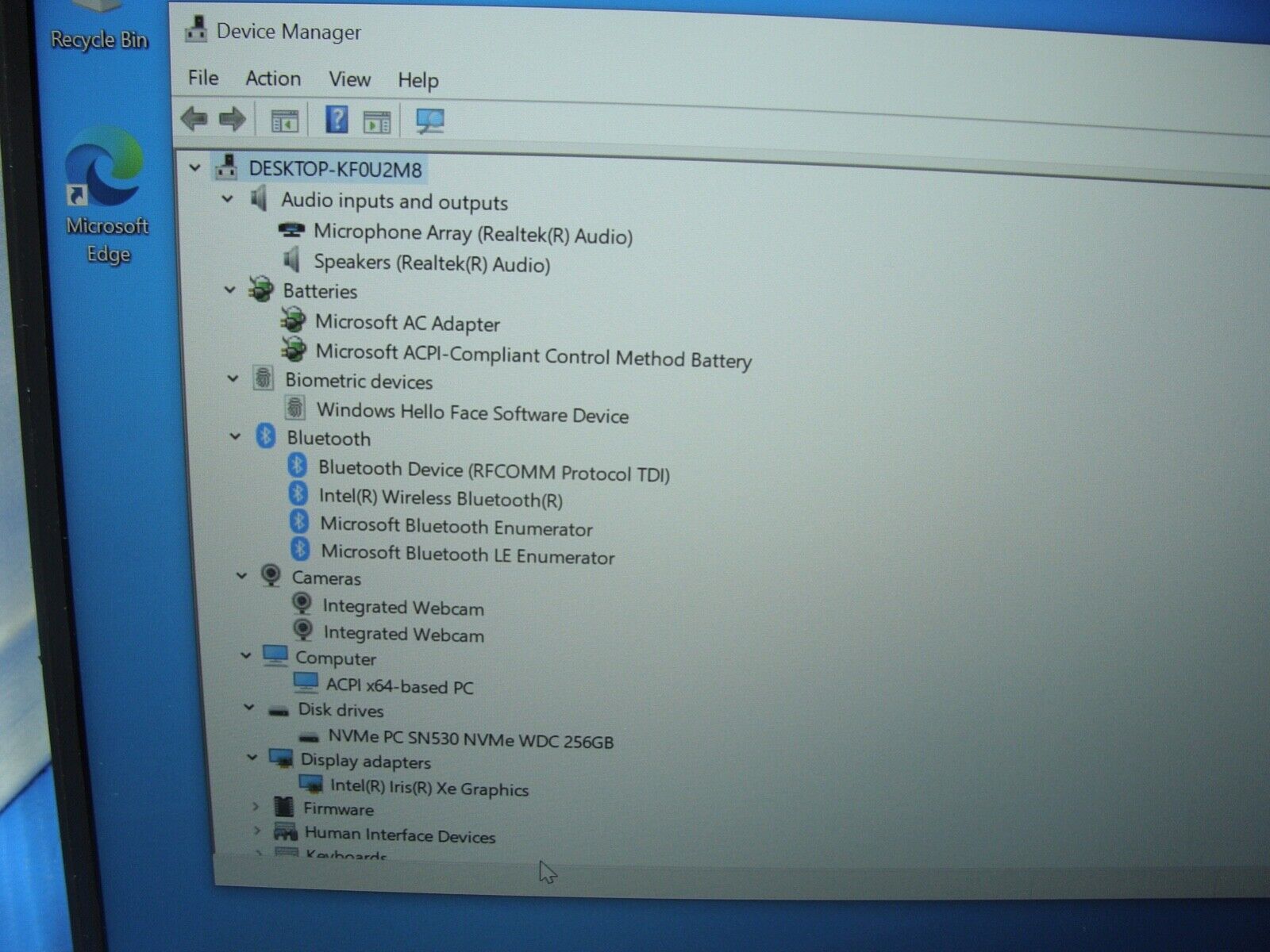Screen dimensions: 1270x952
Task: Click the Windows Hello Face device icon
Action: [x=295, y=408]
